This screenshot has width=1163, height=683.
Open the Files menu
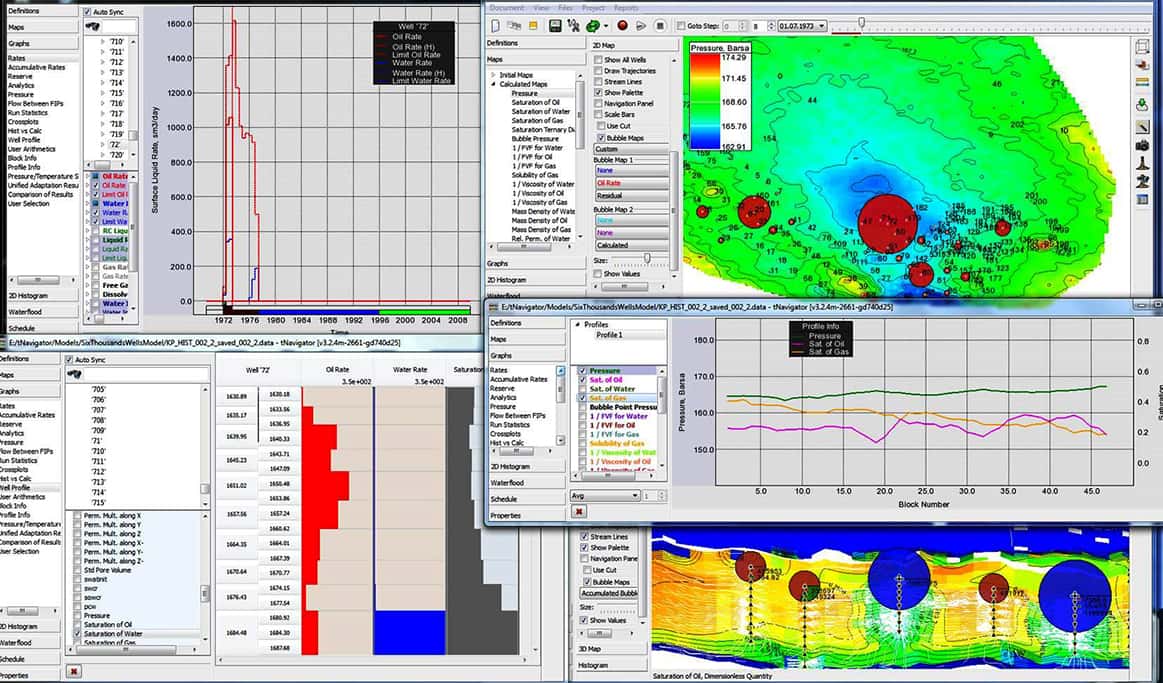click(x=565, y=7)
